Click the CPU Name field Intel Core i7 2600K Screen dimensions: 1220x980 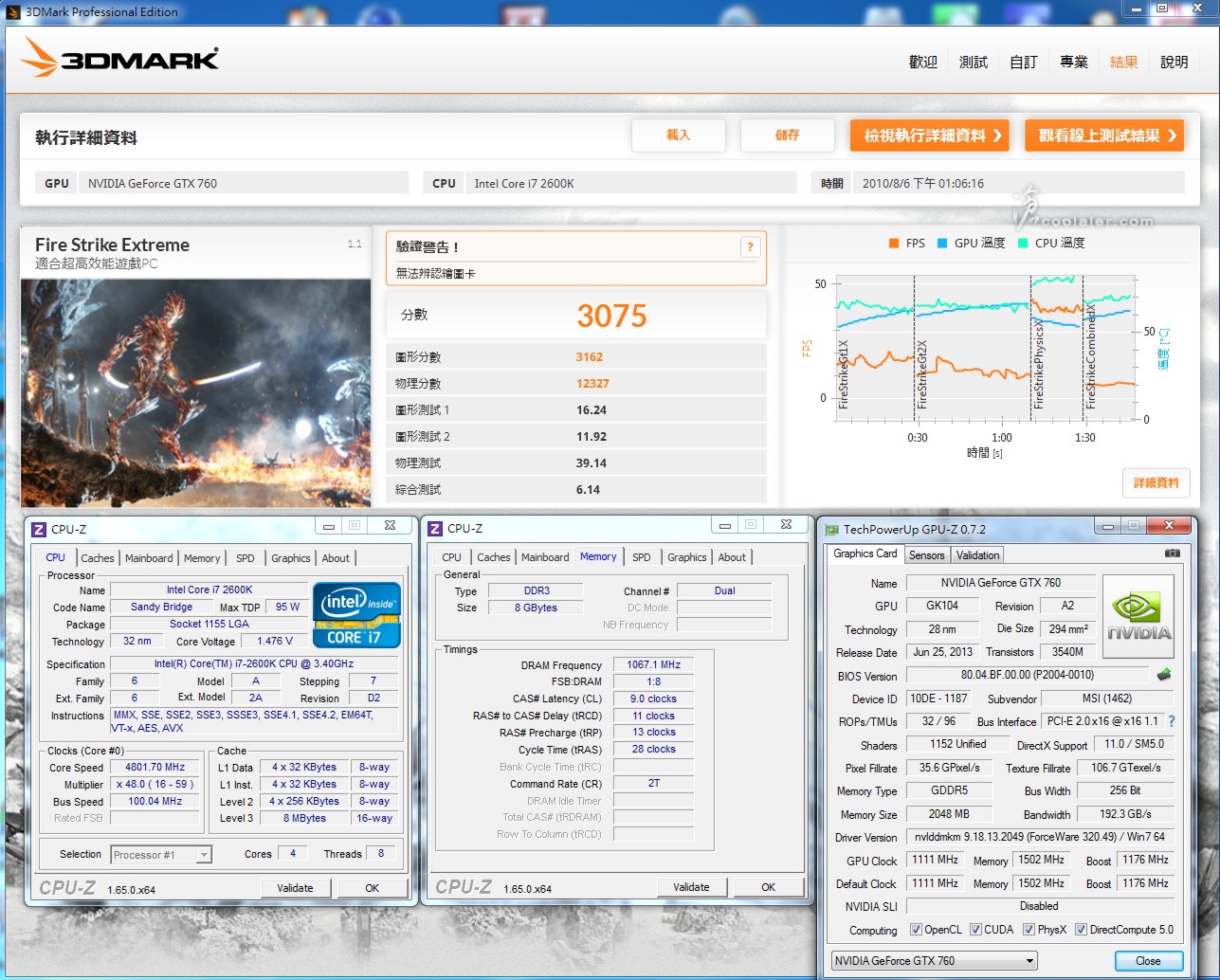tap(209, 590)
